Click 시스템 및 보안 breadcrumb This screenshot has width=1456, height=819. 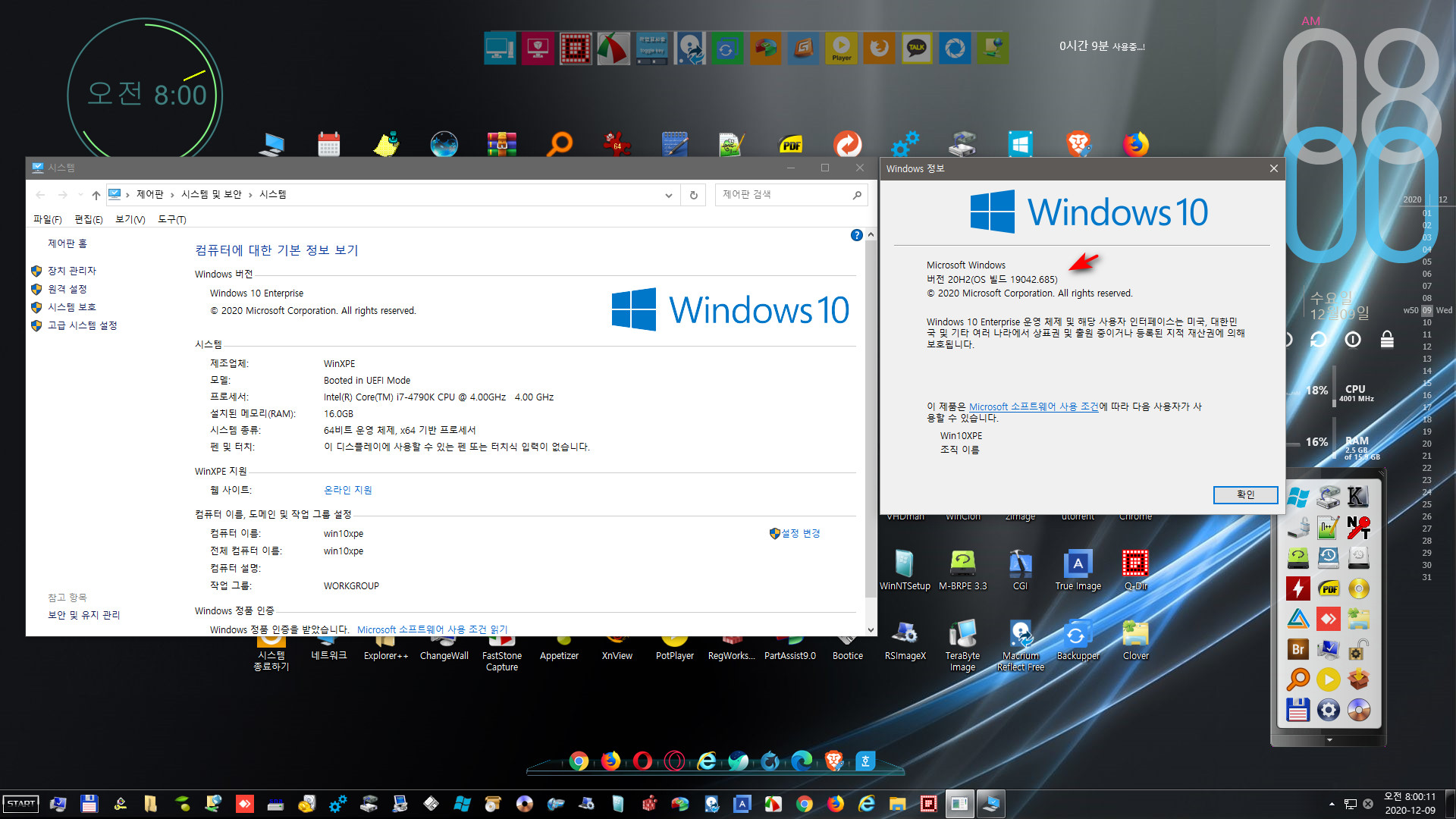pos(212,195)
